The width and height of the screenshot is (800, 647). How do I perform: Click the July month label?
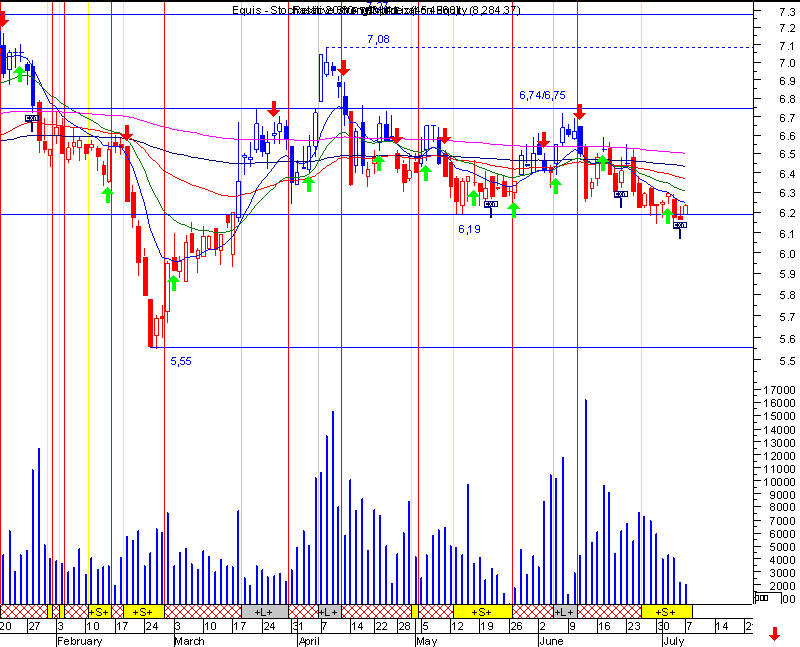[x=673, y=641]
